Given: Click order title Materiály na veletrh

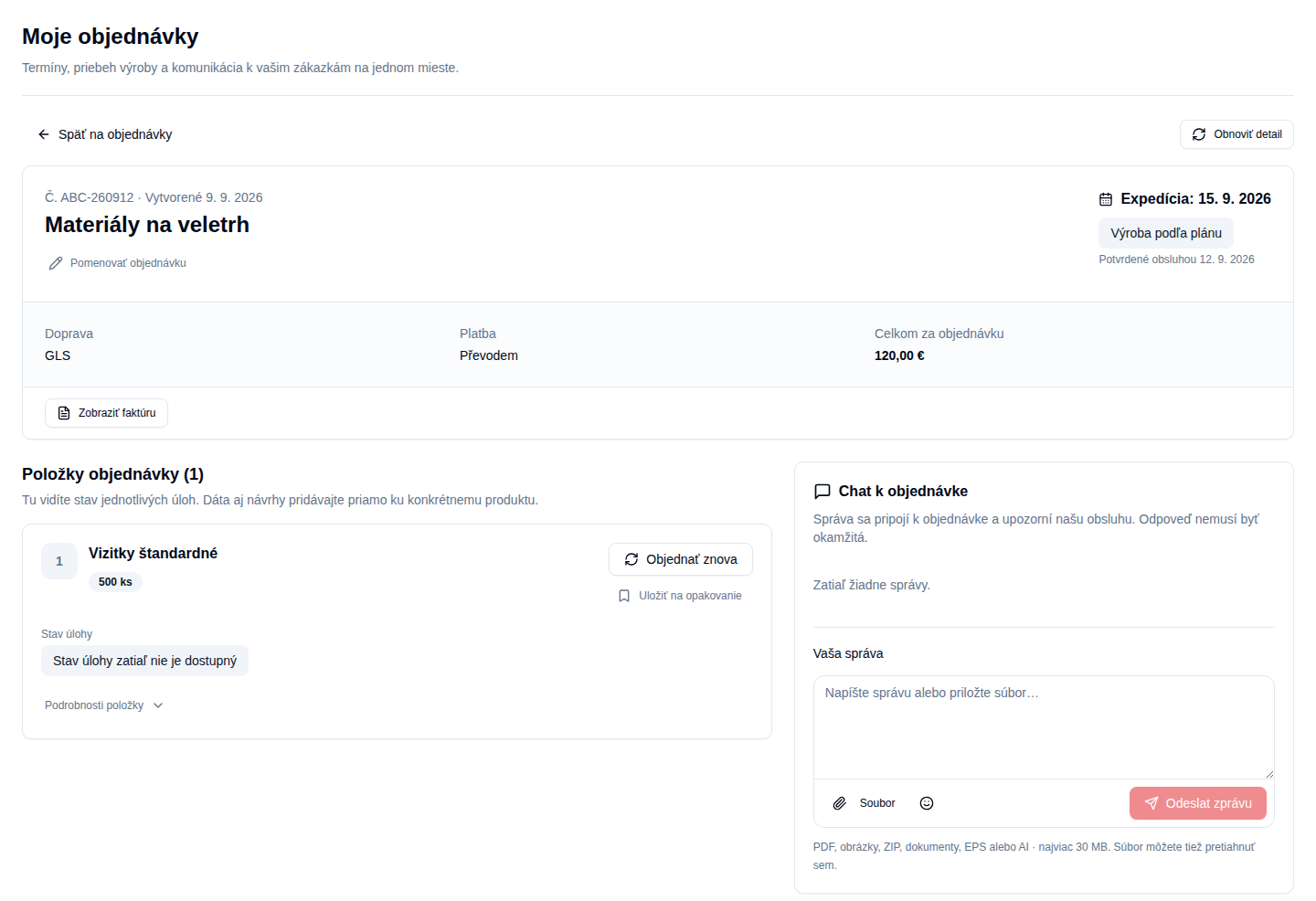Looking at the screenshot, I should [147, 225].
